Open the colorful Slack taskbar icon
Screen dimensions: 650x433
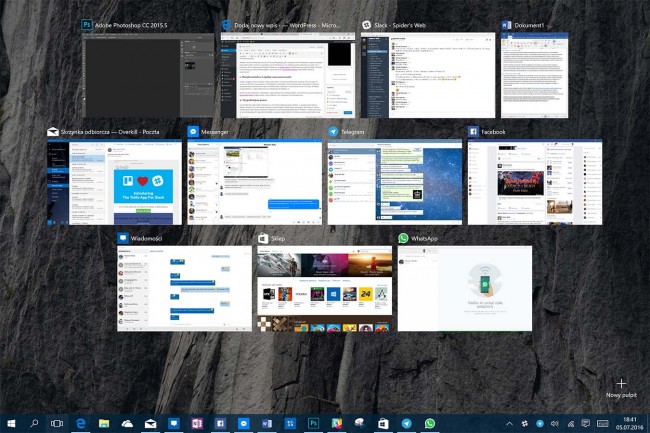[x=337, y=423]
